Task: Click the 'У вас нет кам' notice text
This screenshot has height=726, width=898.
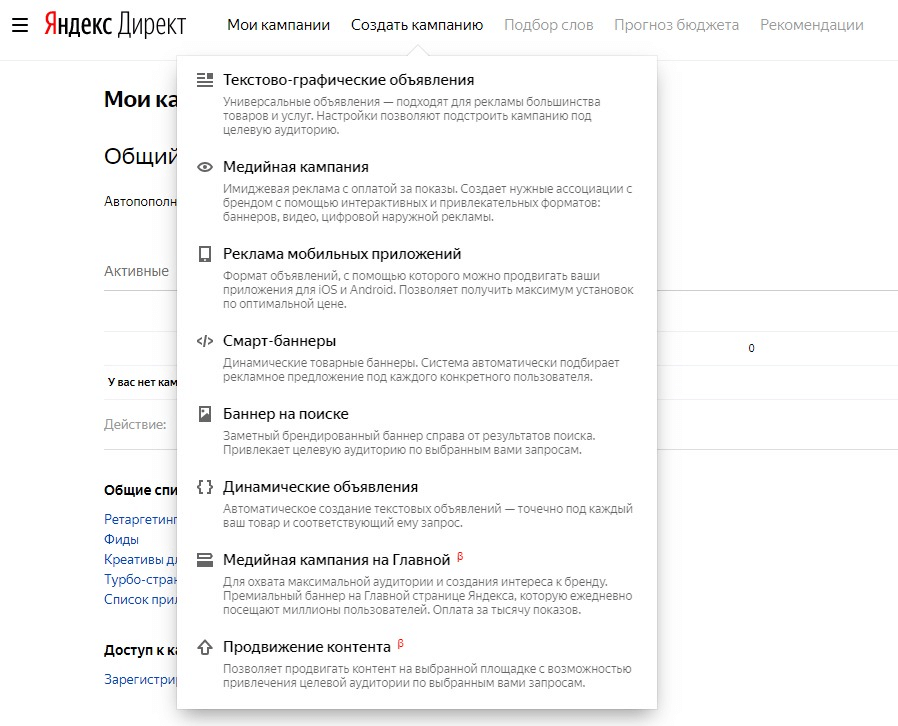Action: coord(142,382)
